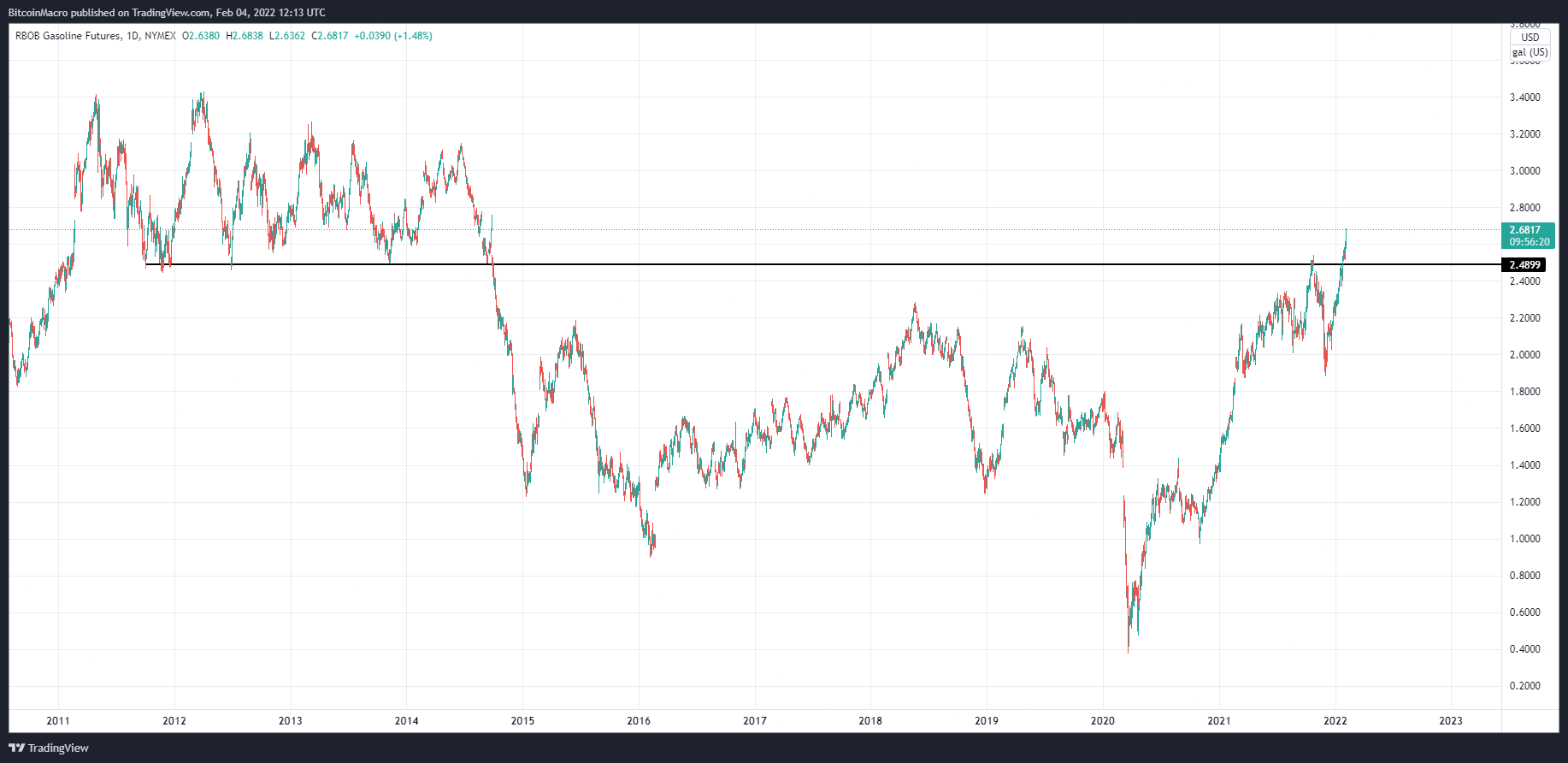Click the USD currency label
Viewport: 1568px width, 763px height.
pyautogui.click(x=1530, y=38)
